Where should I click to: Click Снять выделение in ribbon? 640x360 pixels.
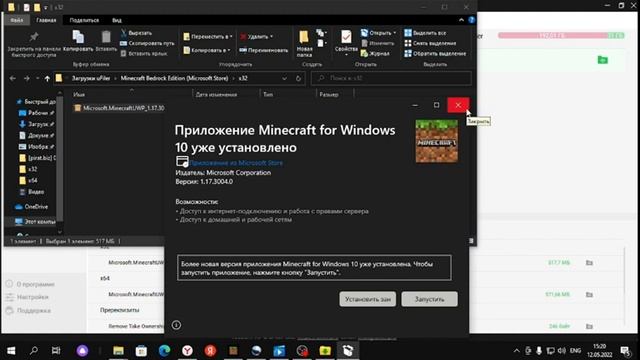(430, 43)
